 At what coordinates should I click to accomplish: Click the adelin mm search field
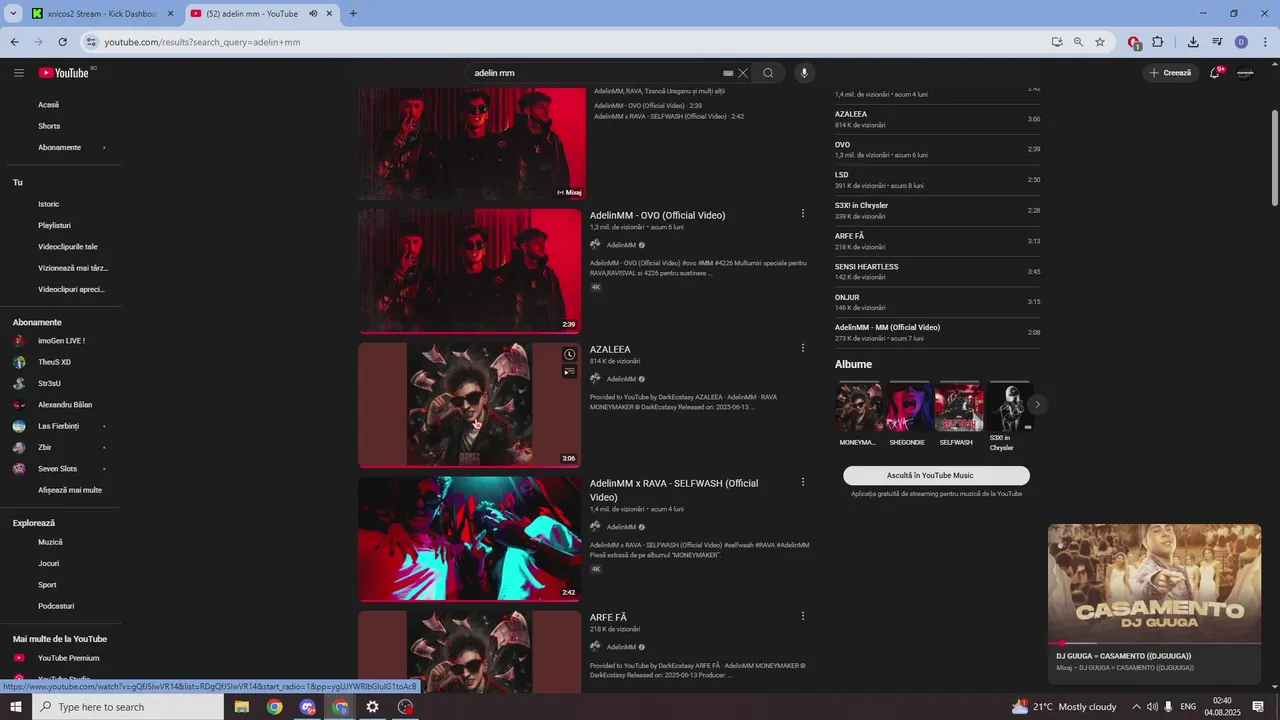(x=595, y=73)
